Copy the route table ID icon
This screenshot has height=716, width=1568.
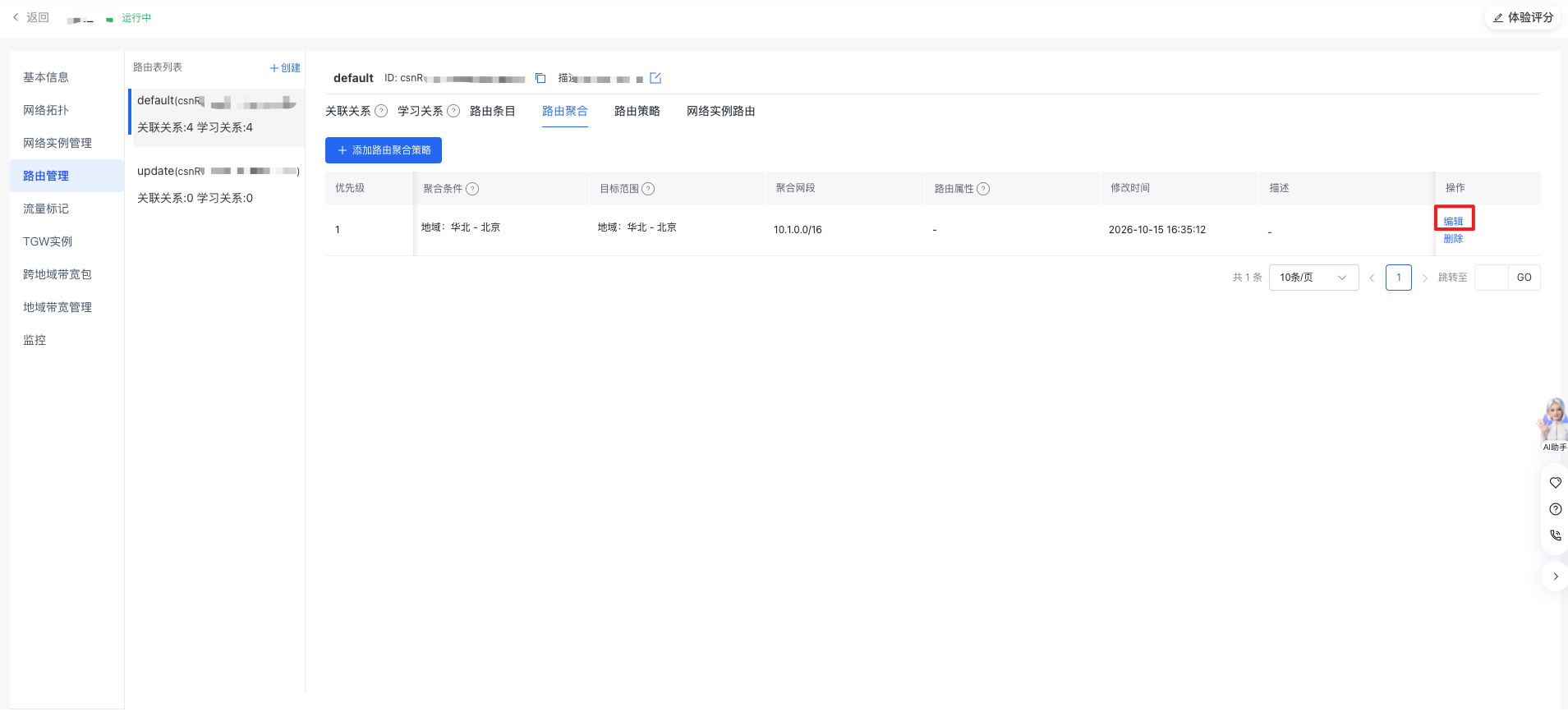(540, 78)
